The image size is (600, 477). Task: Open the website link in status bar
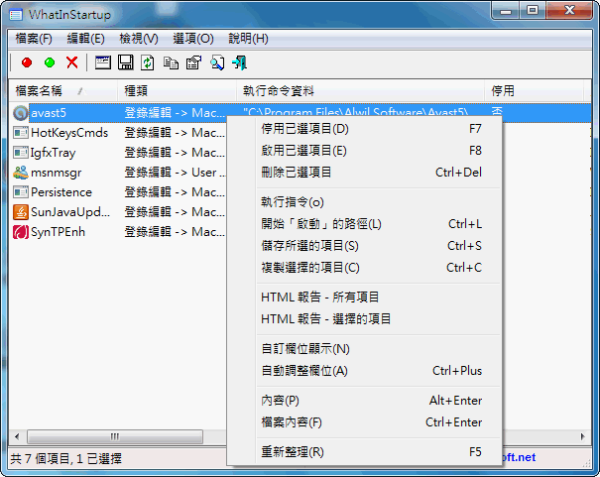pyautogui.click(x=518, y=457)
